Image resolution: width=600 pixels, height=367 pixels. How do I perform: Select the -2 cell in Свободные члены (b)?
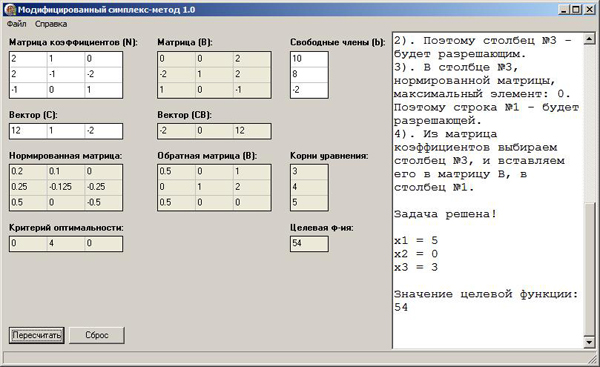(x=309, y=90)
